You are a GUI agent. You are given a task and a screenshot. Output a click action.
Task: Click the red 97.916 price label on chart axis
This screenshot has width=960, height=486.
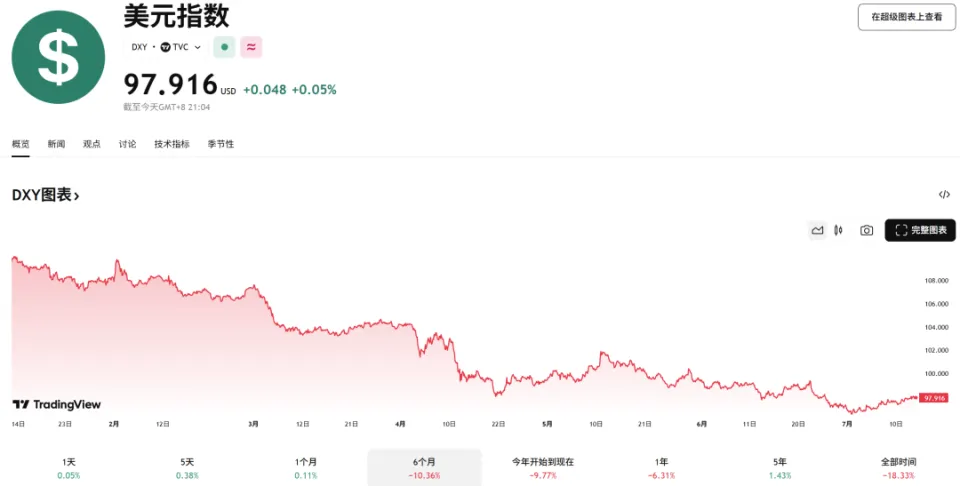point(935,398)
